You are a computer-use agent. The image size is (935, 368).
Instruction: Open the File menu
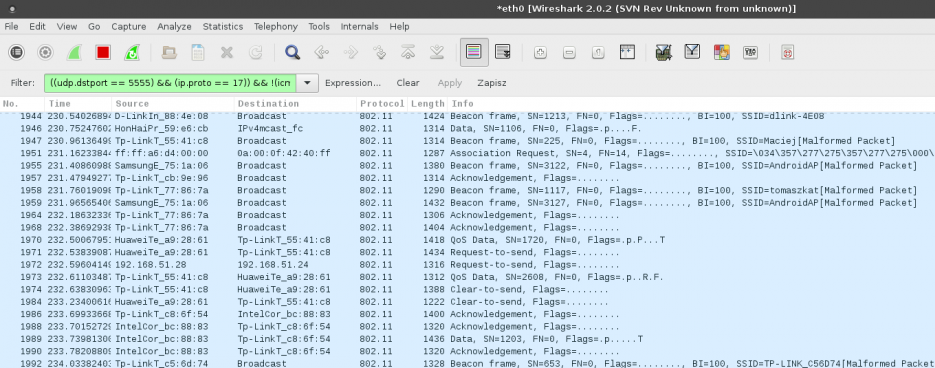[x=11, y=26]
